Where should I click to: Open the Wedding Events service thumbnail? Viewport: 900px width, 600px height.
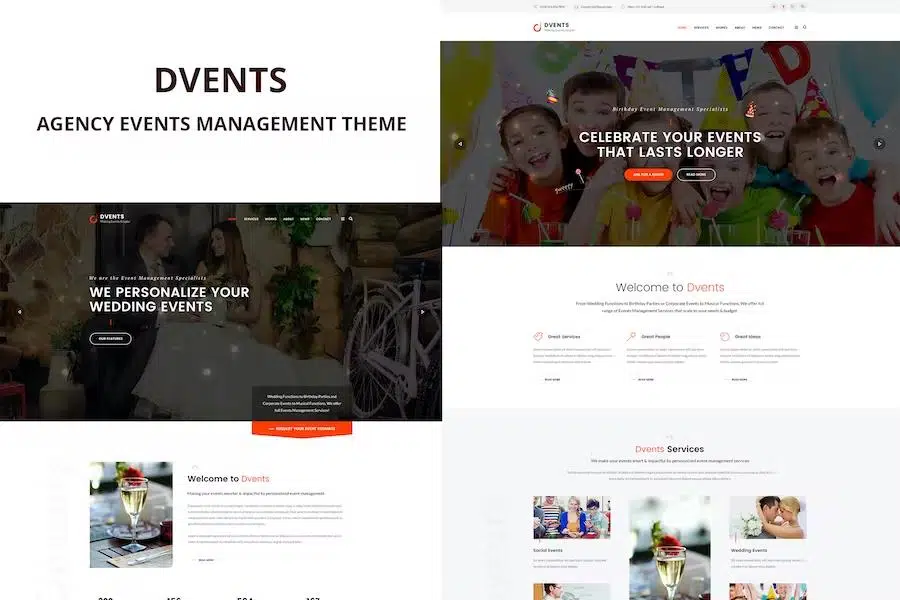click(x=767, y=518)
